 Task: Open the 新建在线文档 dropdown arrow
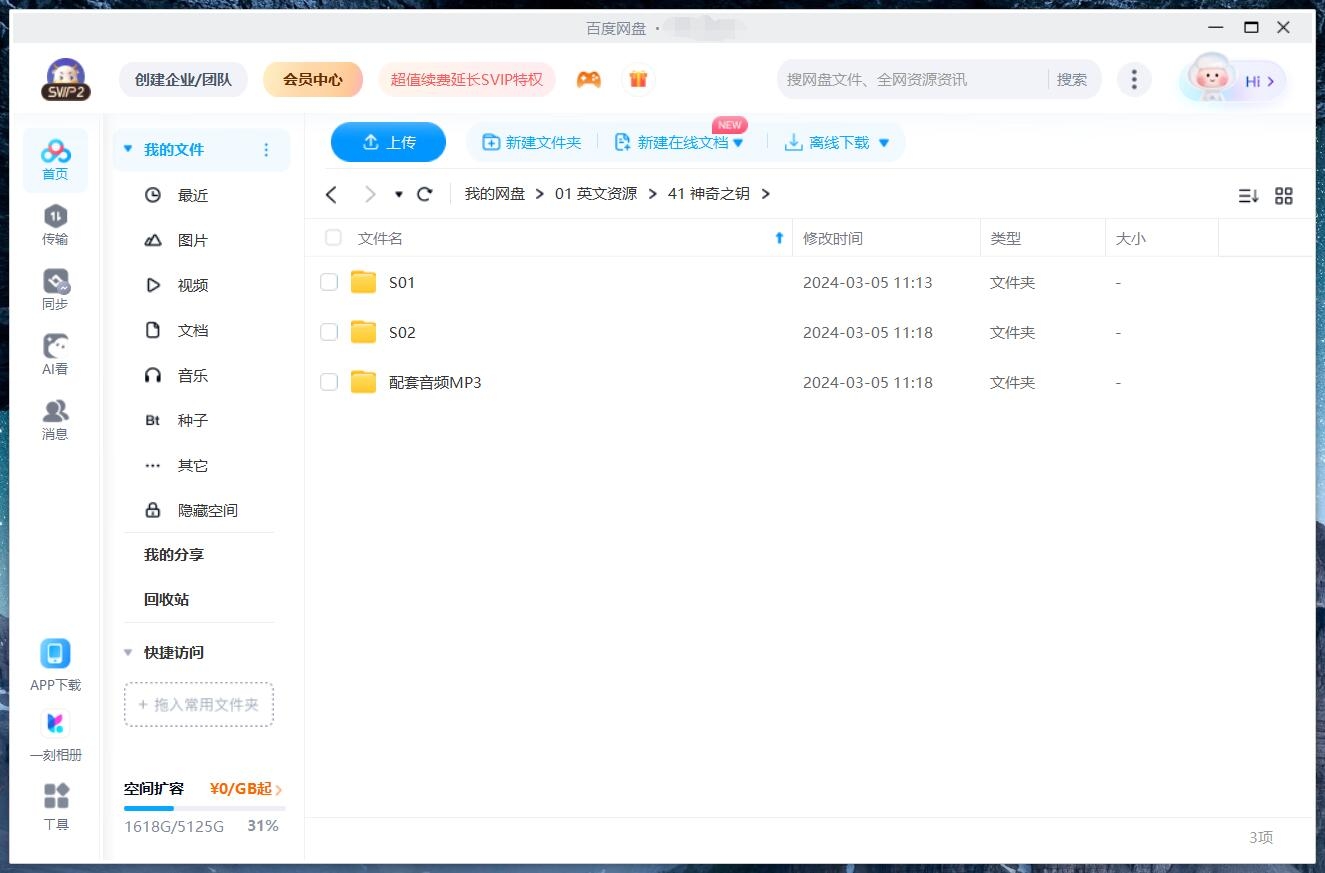[x=738, y=142]
